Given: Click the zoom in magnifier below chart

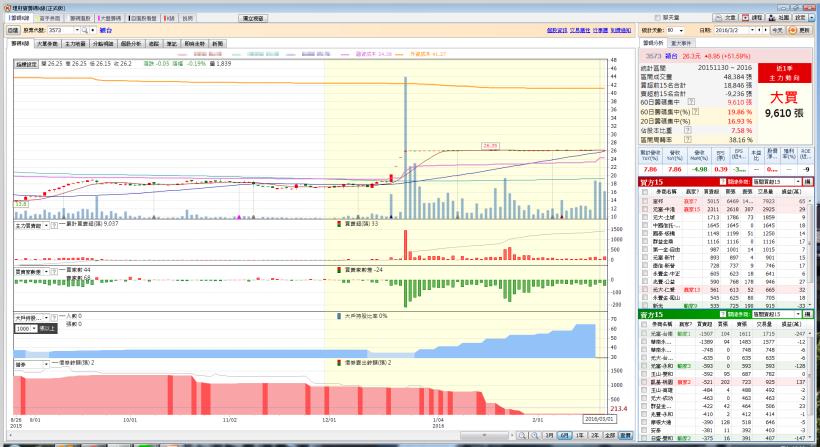Looking at the screenshot, I should [535, 435].
